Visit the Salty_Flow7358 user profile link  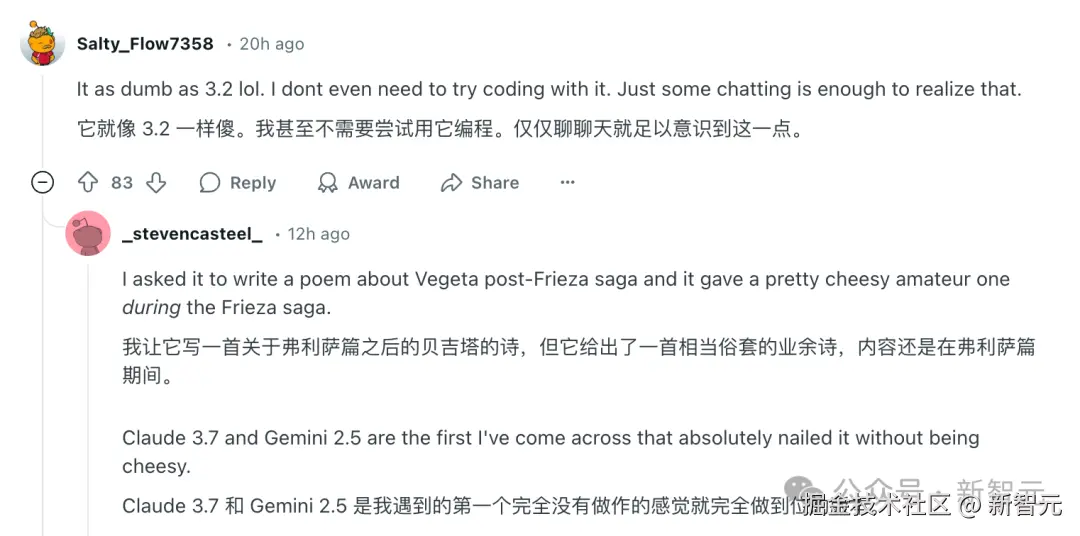(x=145, y=44)
